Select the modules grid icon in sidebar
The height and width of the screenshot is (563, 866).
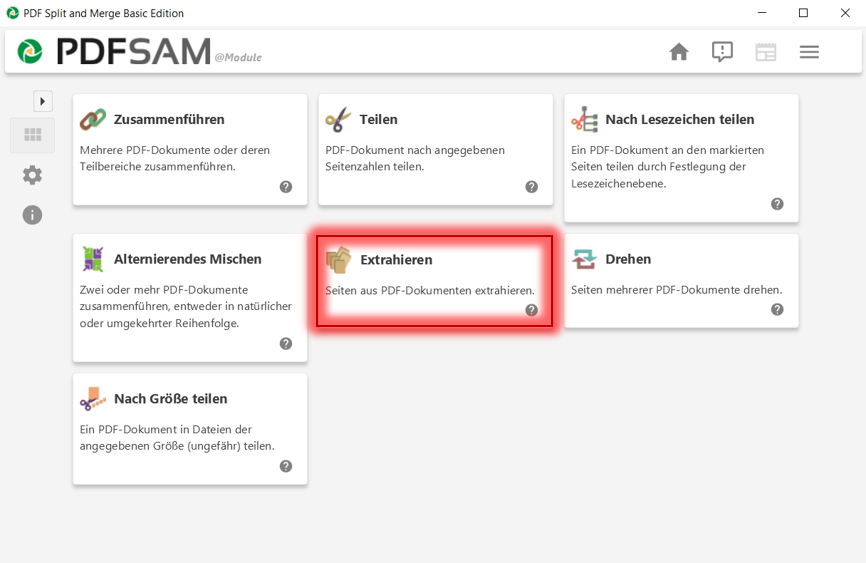tap(33, 135)
